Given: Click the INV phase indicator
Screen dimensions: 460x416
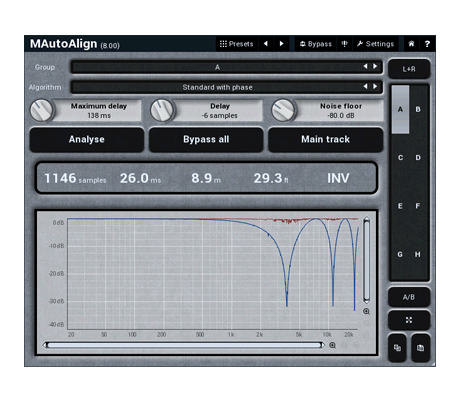Looking at the screenshot, I should pyautogui.click(x=338, y=178).
